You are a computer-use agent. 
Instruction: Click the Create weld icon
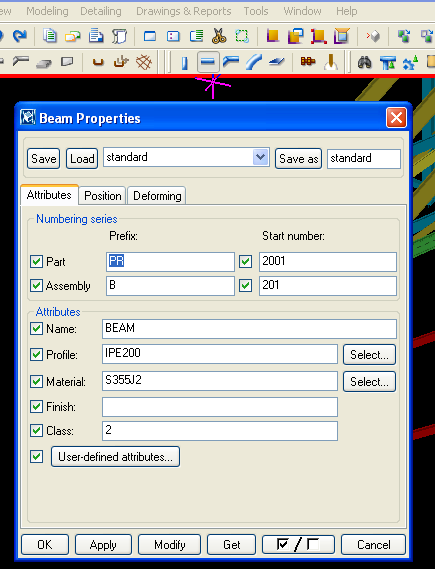[x=331, y=62]
